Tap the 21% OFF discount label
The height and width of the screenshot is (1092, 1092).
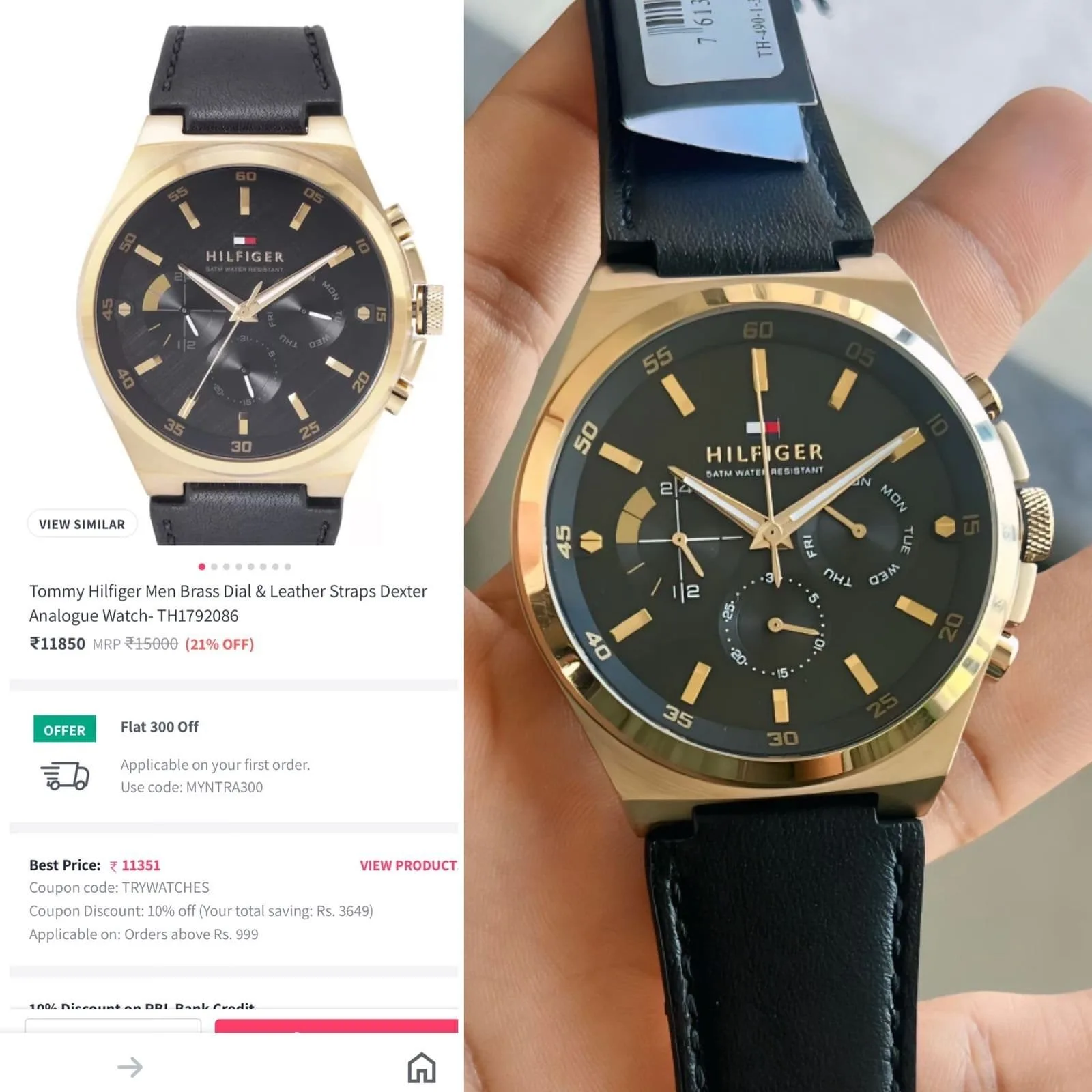click(x=219, y=644)
